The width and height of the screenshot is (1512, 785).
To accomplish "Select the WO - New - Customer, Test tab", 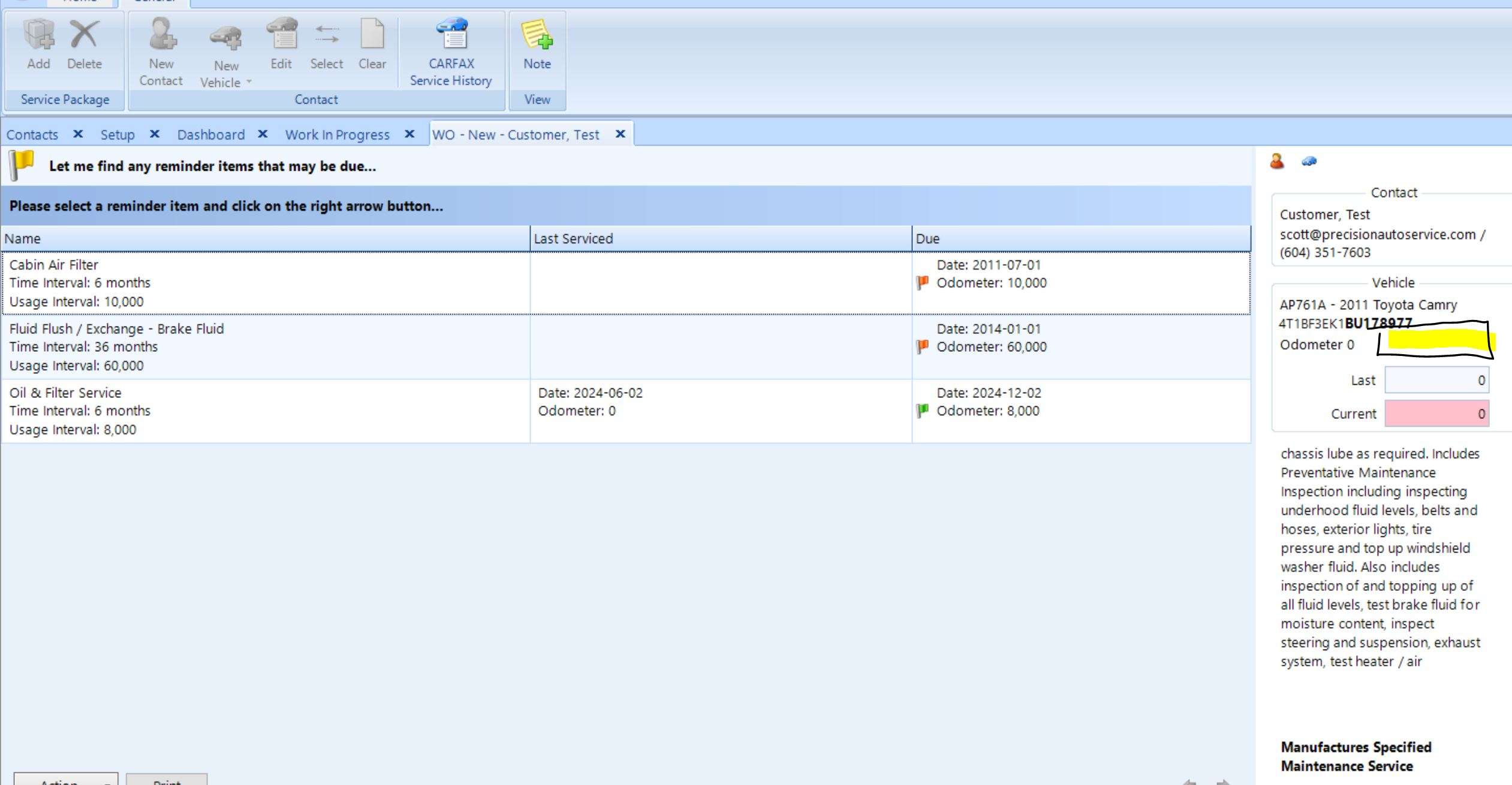I will pos(516,135).
